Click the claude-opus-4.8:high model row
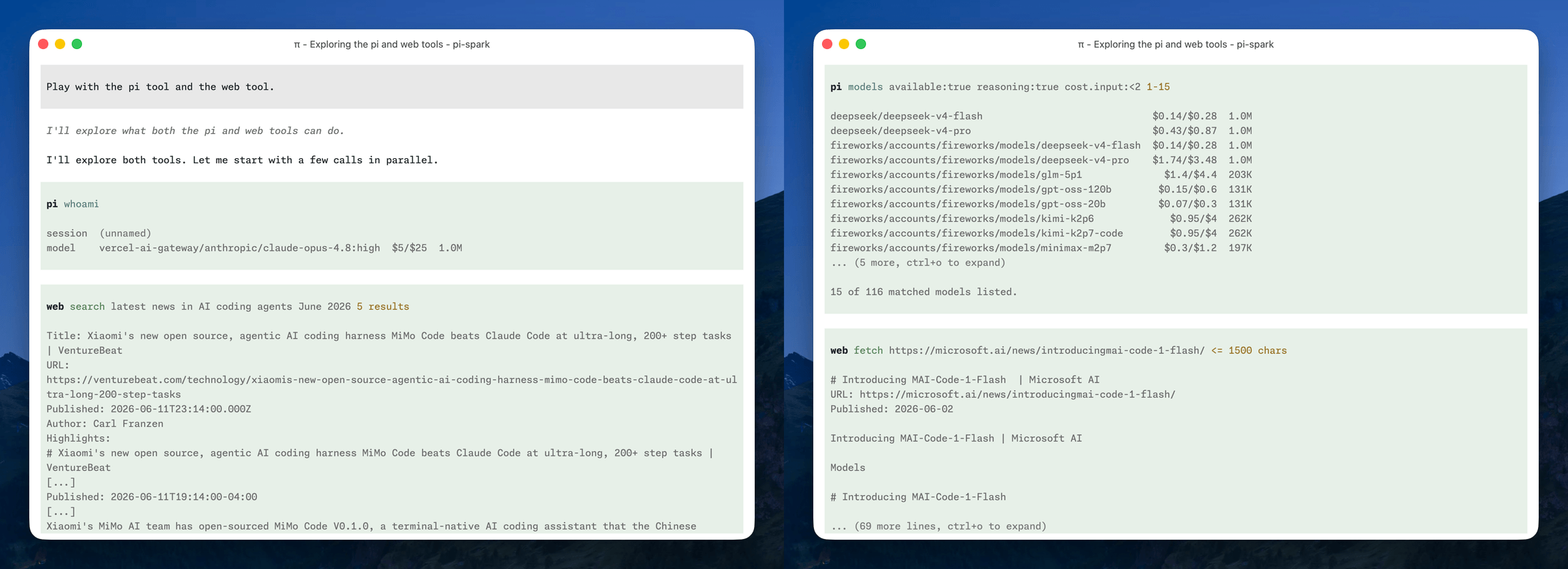1568x569 pixels. tap(254, 248)
